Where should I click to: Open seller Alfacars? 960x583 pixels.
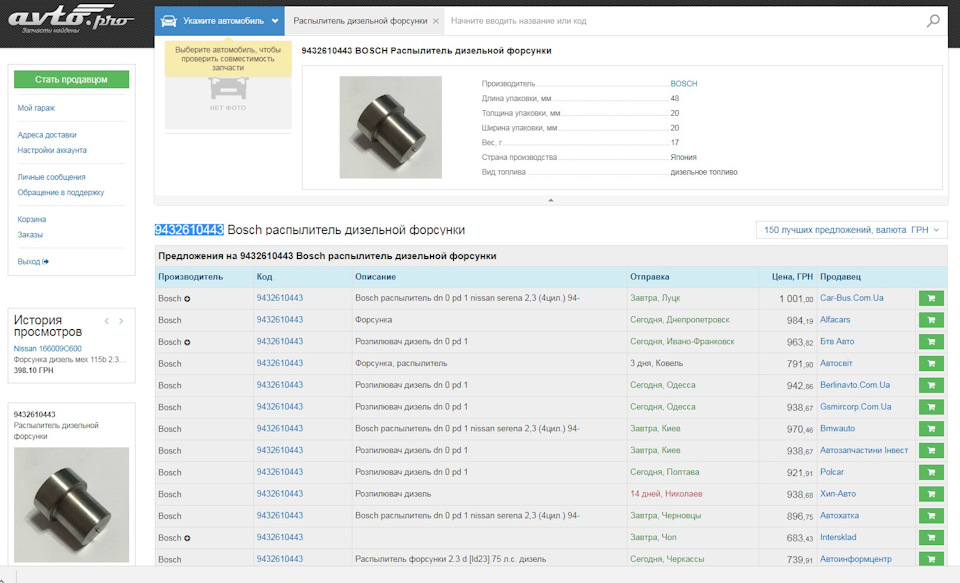[835, 320]
